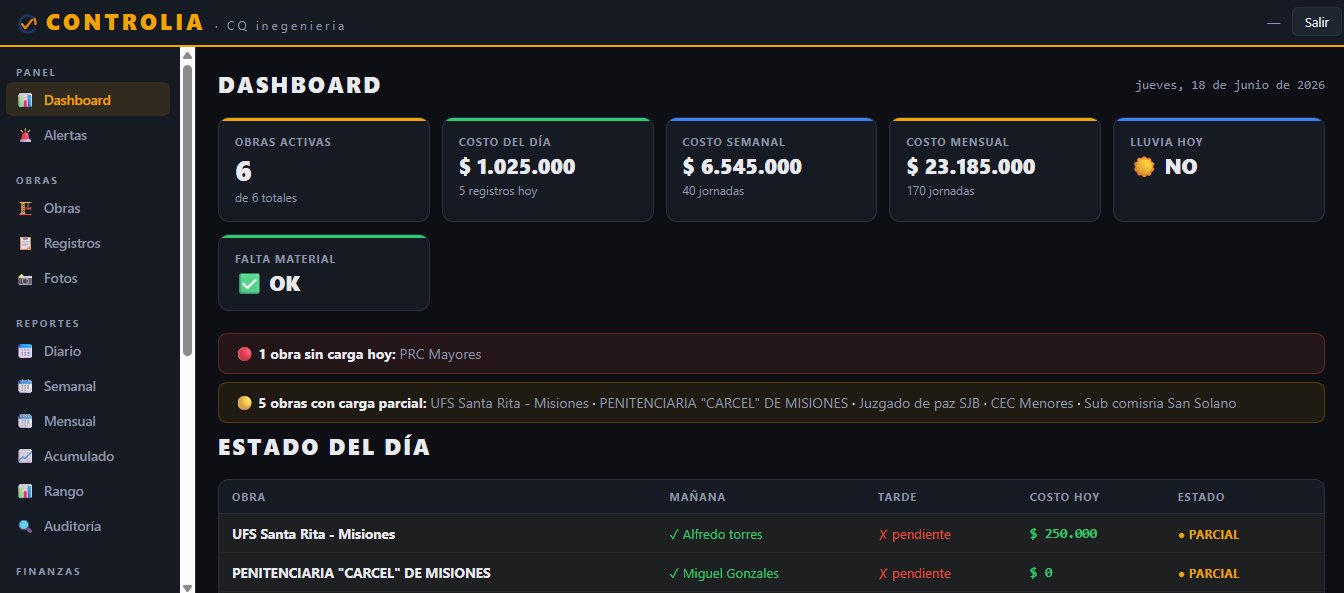Click the Falta Material card
1344x593 pixels.
click(x=324, y=273)
